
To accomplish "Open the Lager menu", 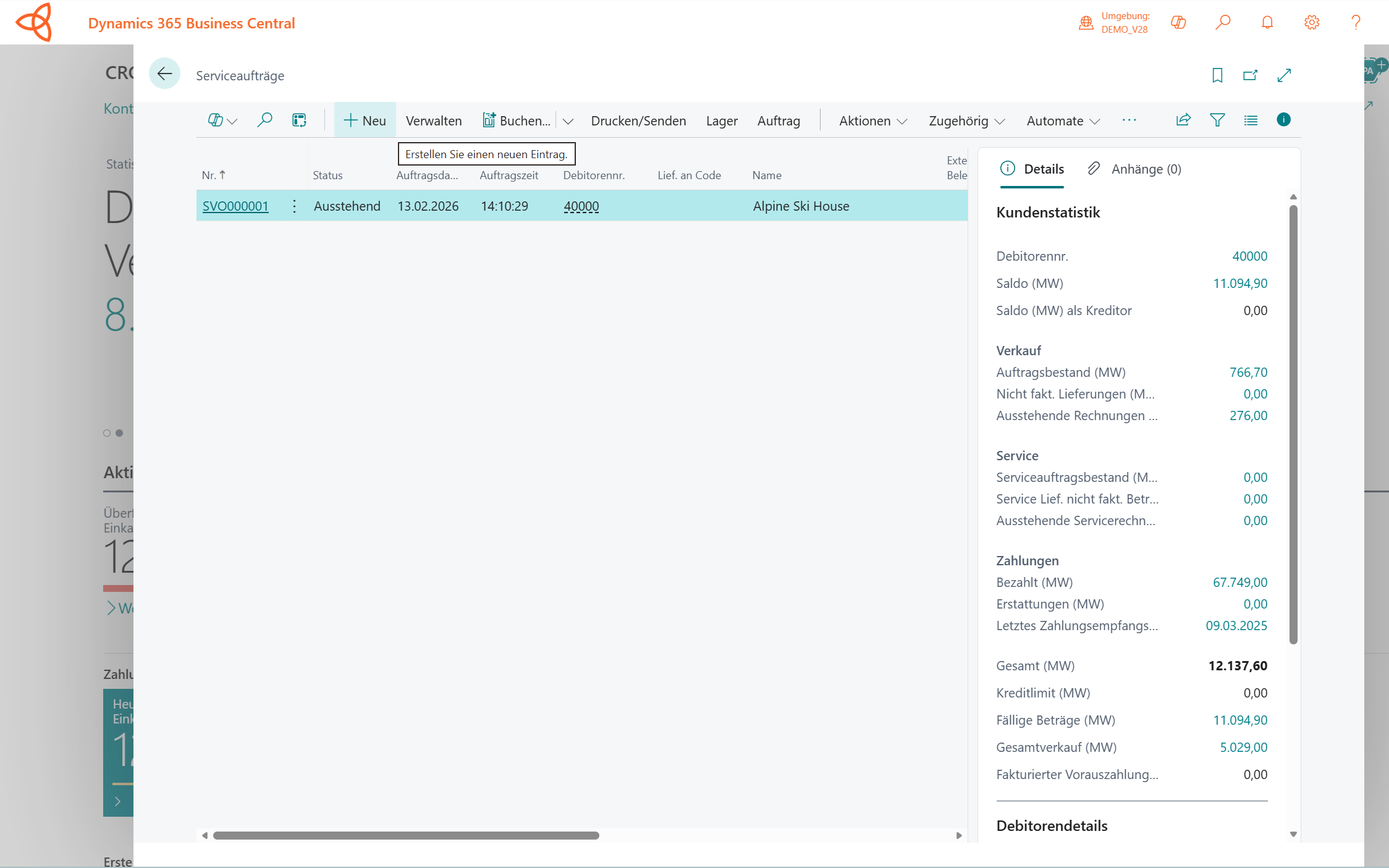I will pos(722,121).
